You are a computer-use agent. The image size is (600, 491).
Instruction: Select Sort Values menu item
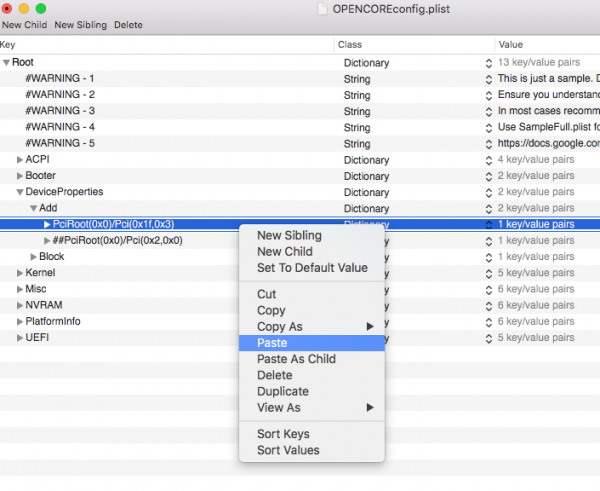point(311,450)
